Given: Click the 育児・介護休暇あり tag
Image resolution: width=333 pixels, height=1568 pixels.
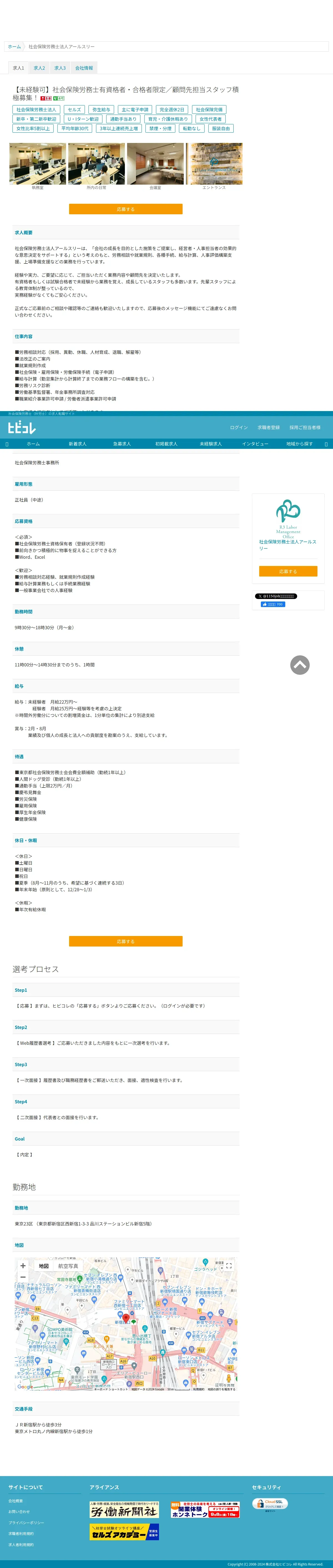Looking at the screenshot, I should [168, 119].
